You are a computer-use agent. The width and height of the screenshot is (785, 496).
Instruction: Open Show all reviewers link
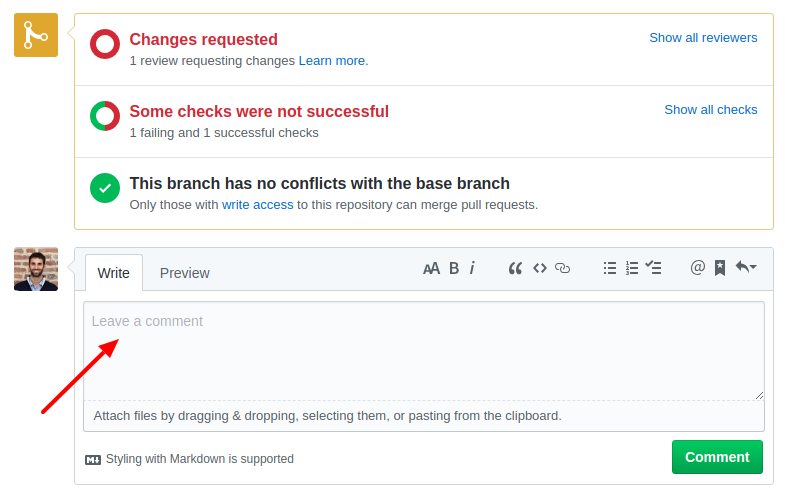(x=703, y=38)
